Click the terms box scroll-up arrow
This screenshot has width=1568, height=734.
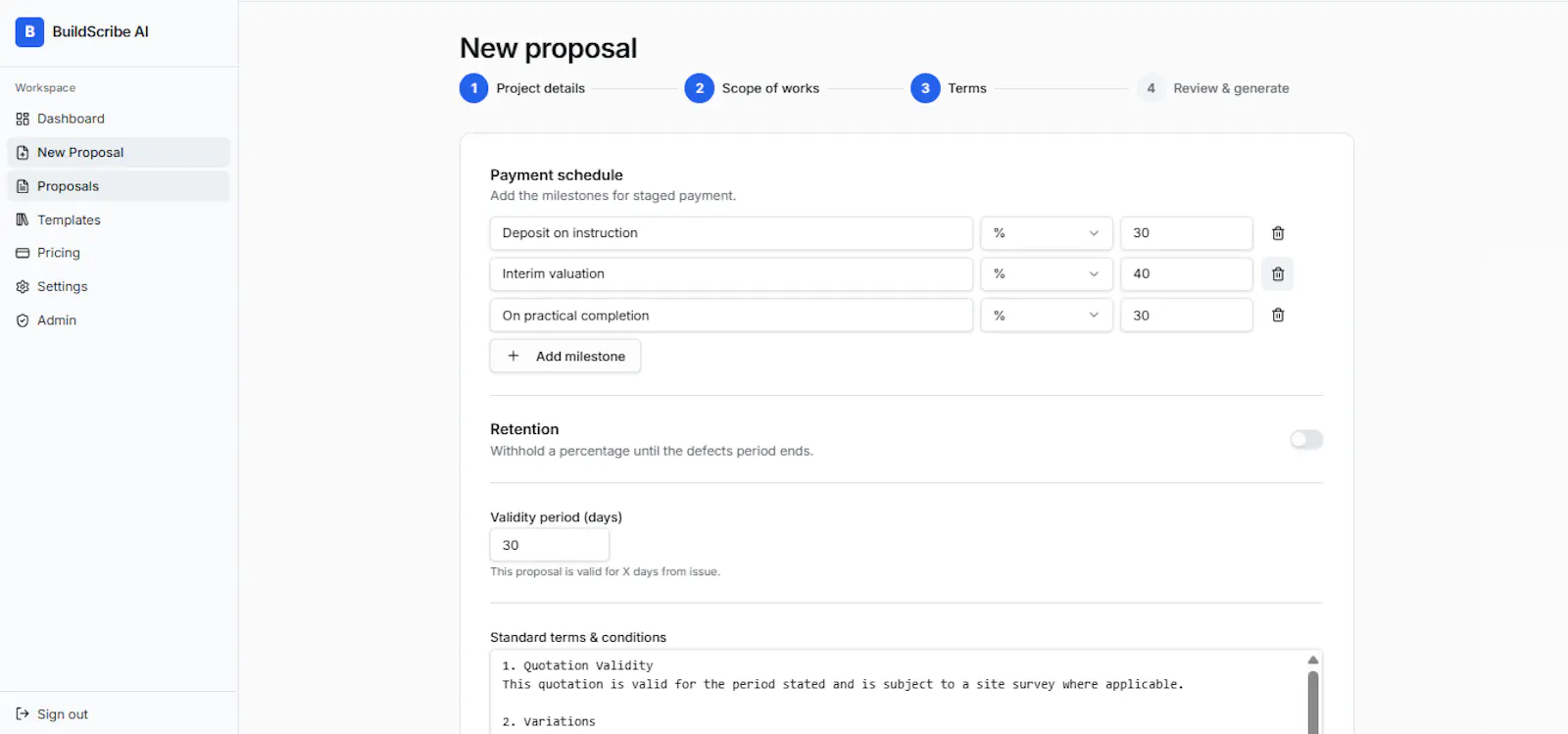click(x=1313, y=660)
